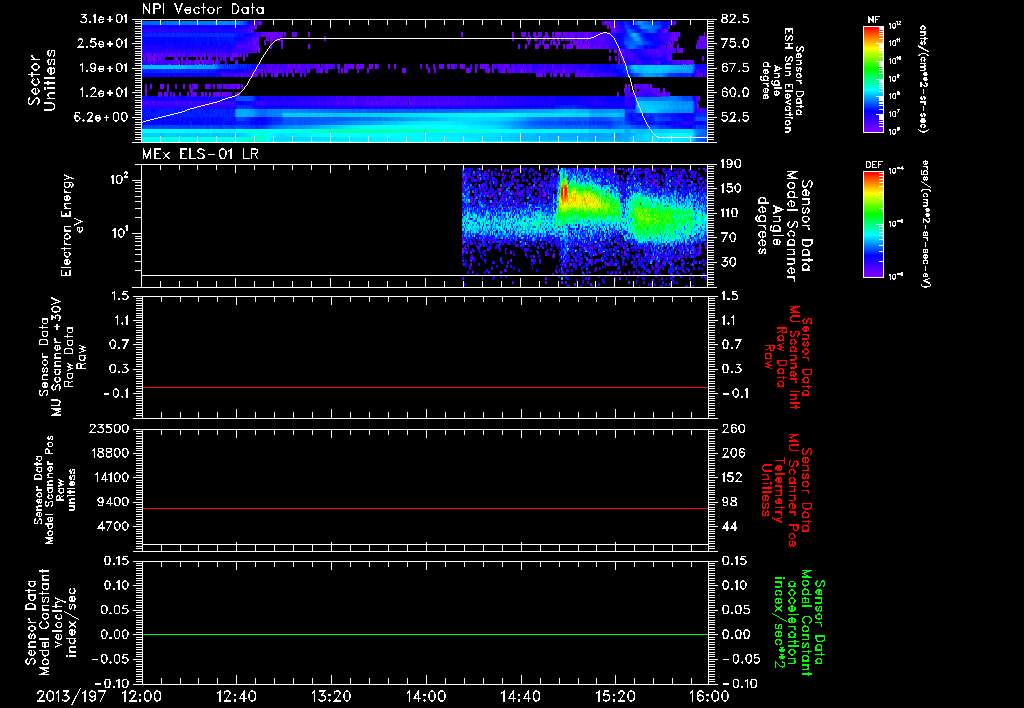Click the 16:00 time axis label

pyautogui.click(x=709, y=696)
